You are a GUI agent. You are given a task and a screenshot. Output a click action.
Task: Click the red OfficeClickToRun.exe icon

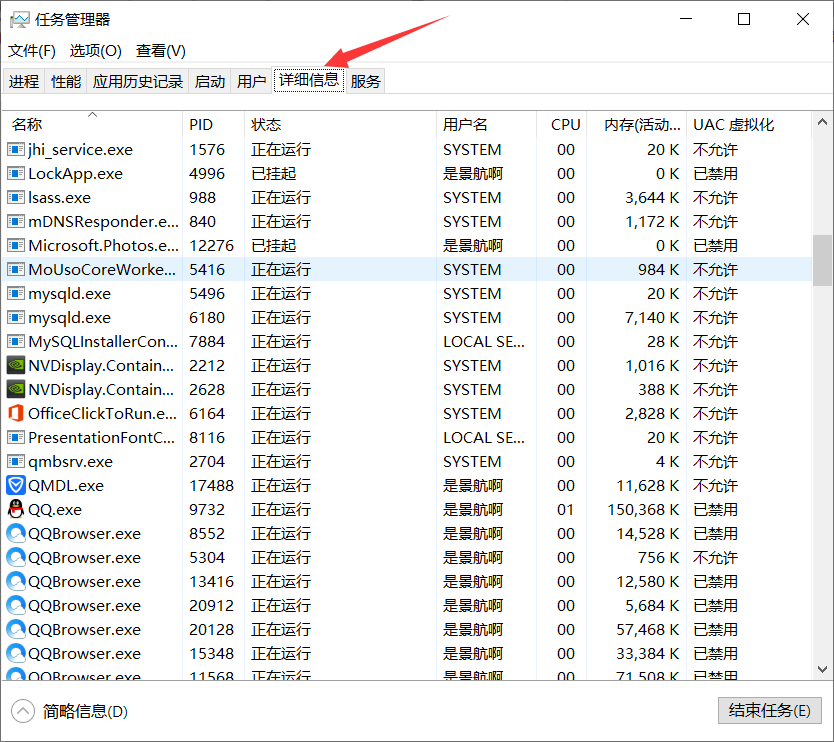pyautogui.click(x=15, y=413)
